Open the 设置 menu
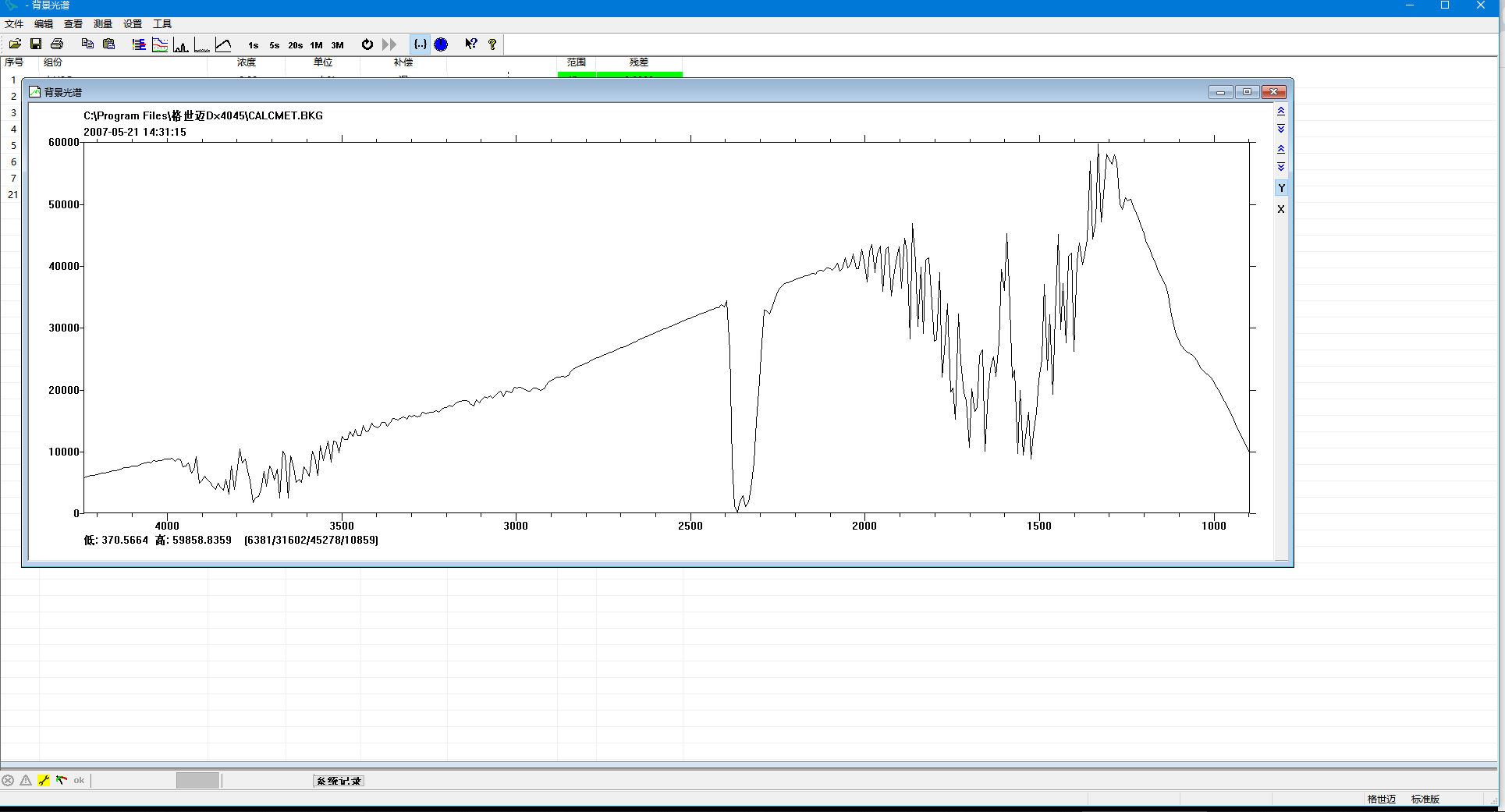This screenshot has width=1505, height=812. tap(133, 24)
